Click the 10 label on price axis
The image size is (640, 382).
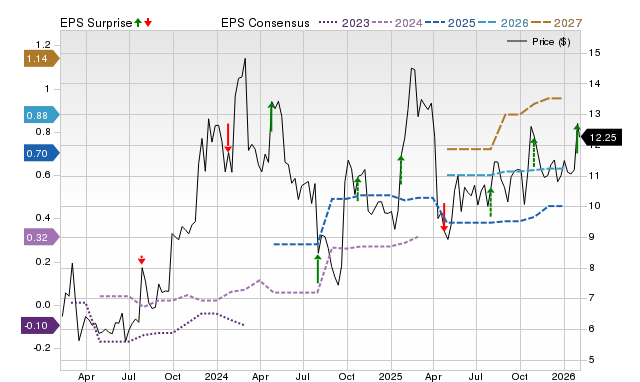(x=594, y=206)
